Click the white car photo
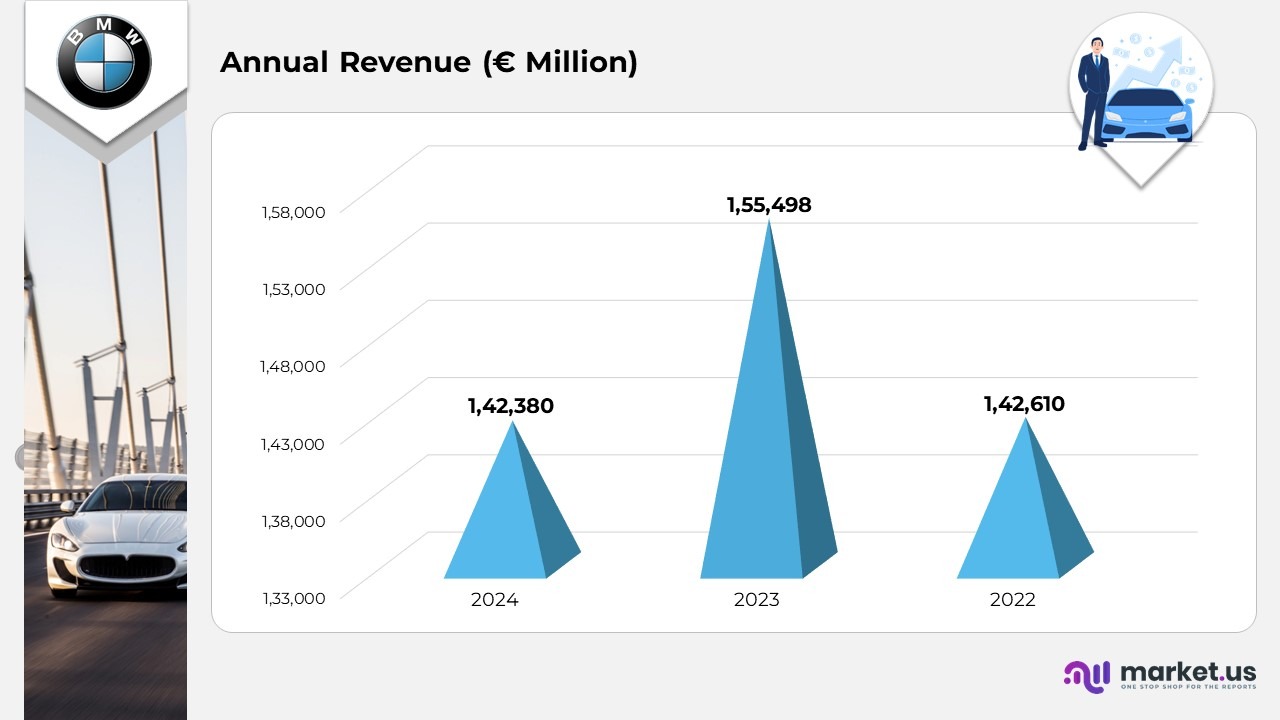 pyautogui.click(x=120, y=535)
